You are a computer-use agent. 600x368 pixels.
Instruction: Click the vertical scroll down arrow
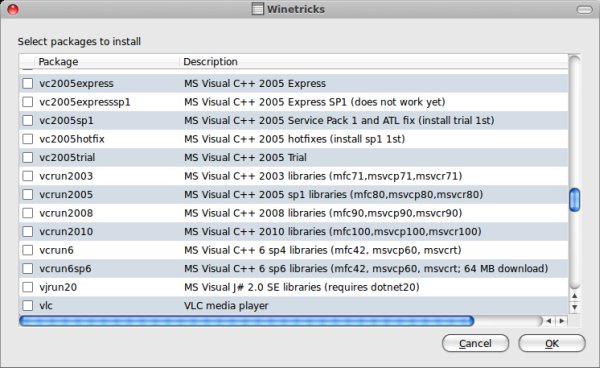pyautogui.click(x=574, y=307)
